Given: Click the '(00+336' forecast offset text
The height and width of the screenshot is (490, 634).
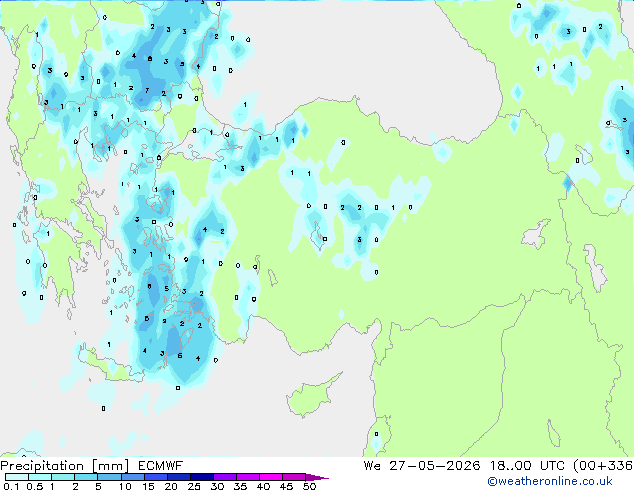Looking at the screenshot, I should (x=603, y=466).
